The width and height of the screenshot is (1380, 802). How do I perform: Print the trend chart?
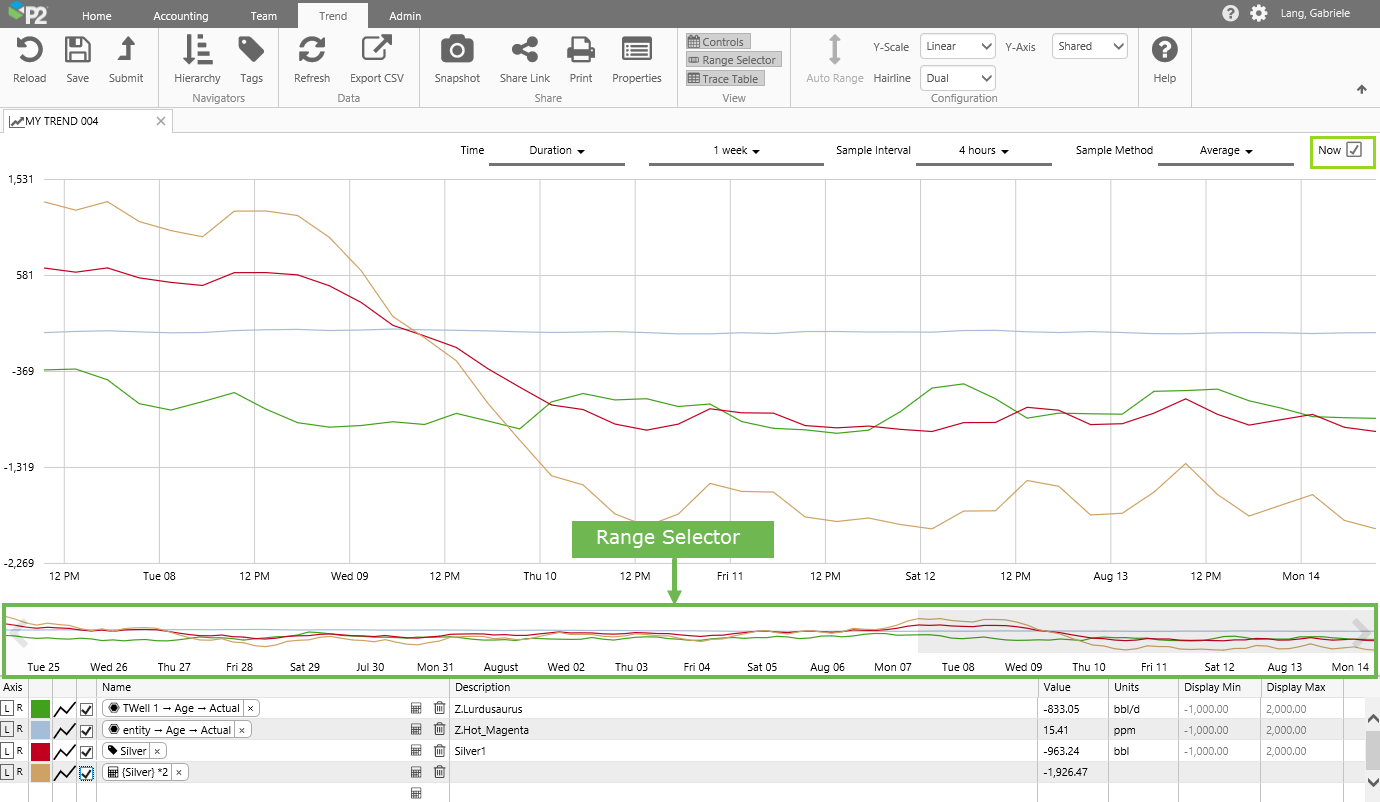(x=581, y=50)
